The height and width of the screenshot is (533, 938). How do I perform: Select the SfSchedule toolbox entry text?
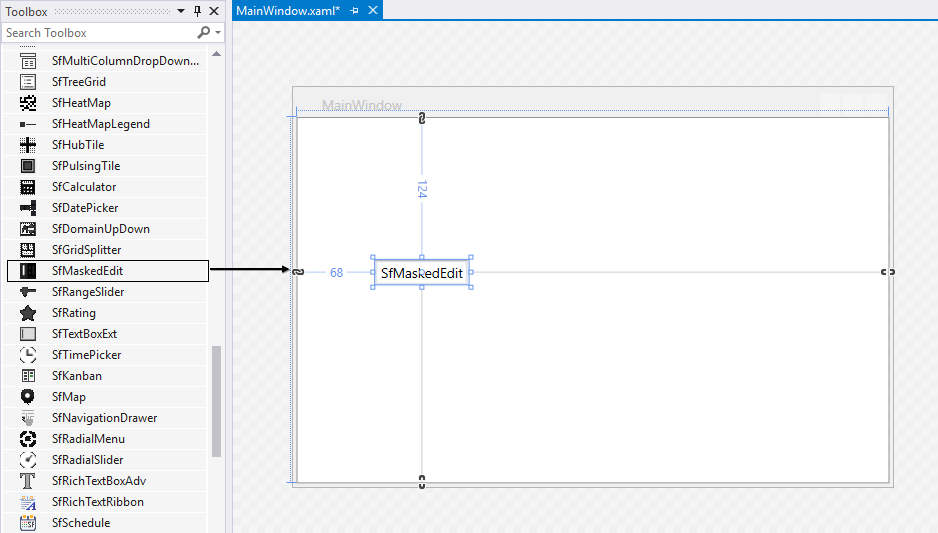click(81, 523)
